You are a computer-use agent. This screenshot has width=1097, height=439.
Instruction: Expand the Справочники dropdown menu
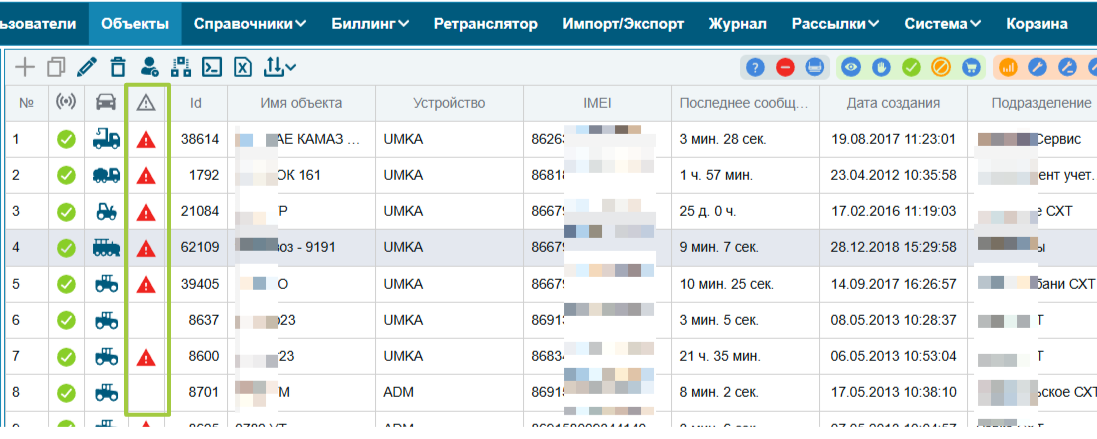250,24
